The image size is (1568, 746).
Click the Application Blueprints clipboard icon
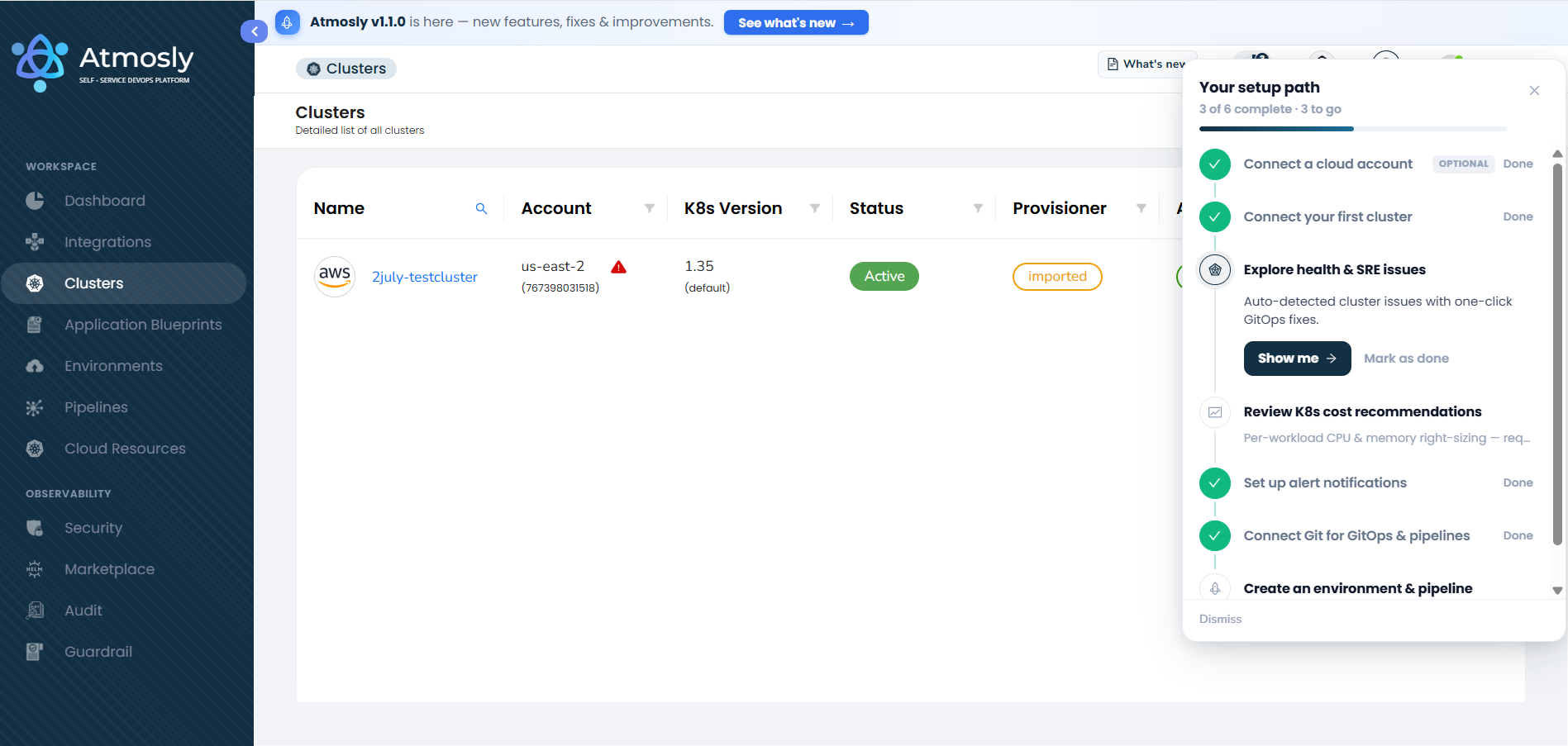(35, 325)
